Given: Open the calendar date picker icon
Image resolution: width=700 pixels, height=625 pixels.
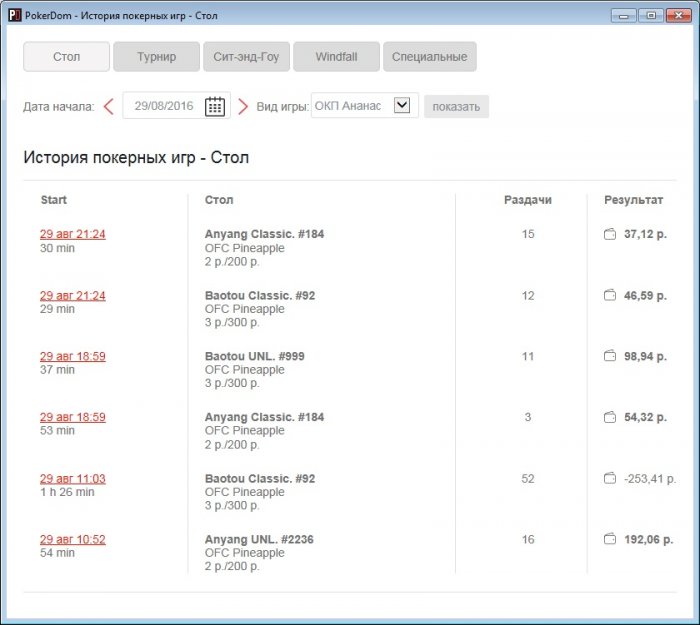Looking at the screenshot, I should [215, 106].
